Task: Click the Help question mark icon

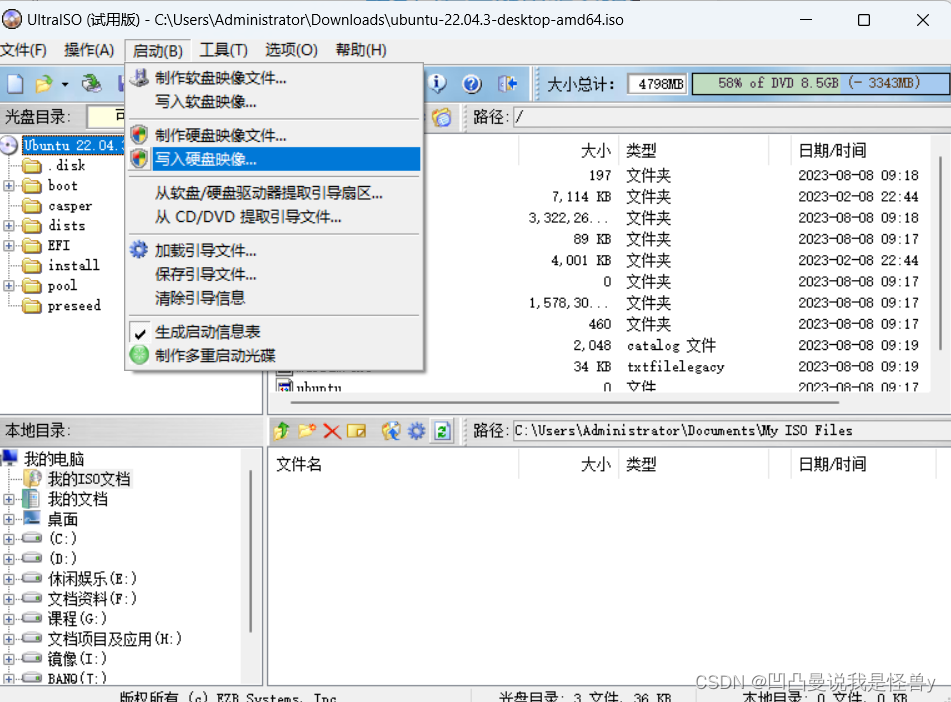Action: point(472,83)
